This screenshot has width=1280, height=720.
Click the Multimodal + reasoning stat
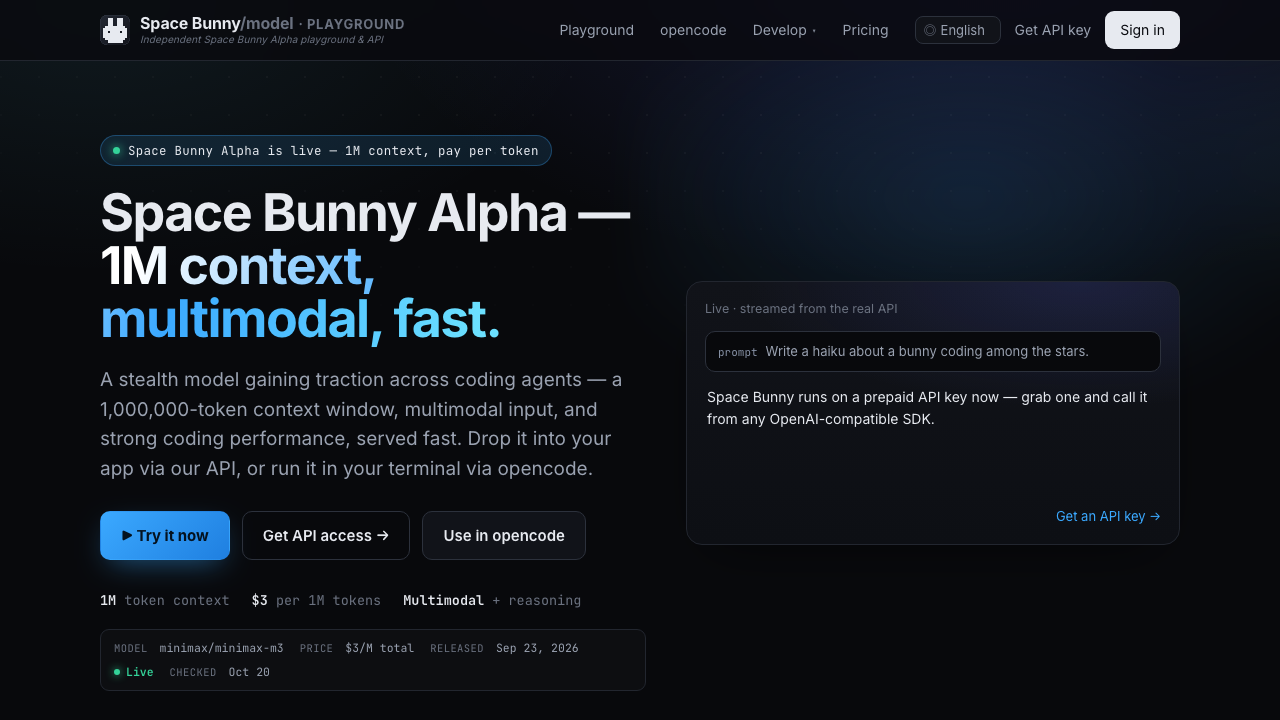coord(492,601)
